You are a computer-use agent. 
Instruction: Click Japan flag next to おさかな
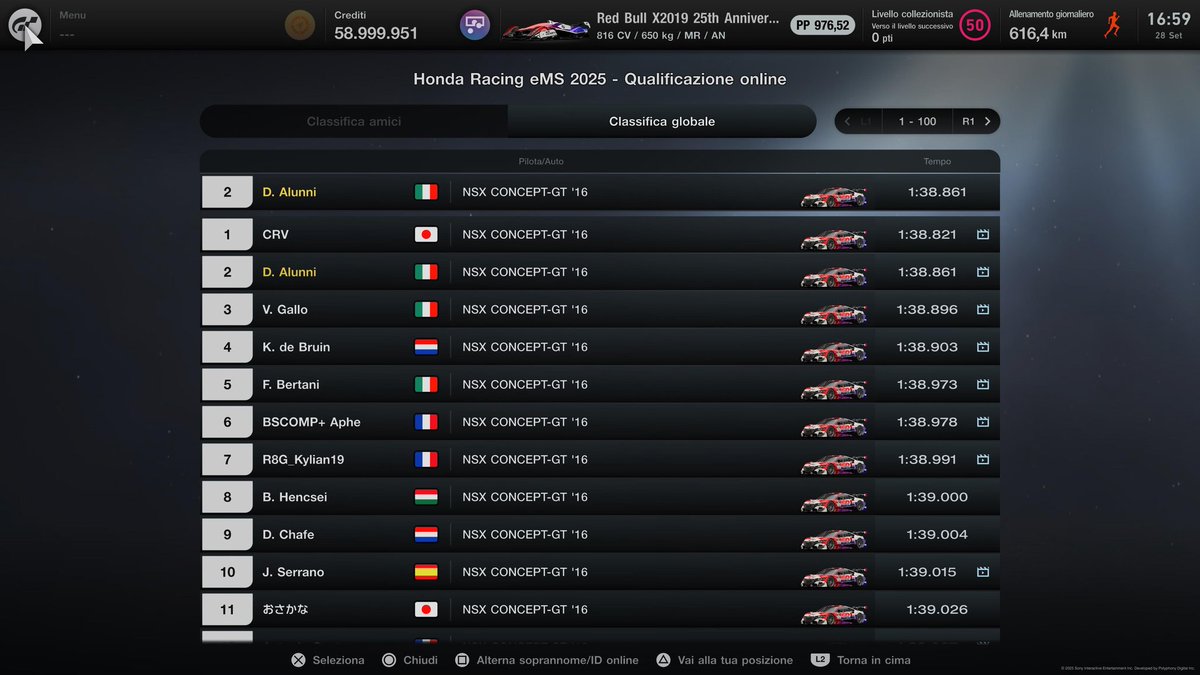[426, 610]
